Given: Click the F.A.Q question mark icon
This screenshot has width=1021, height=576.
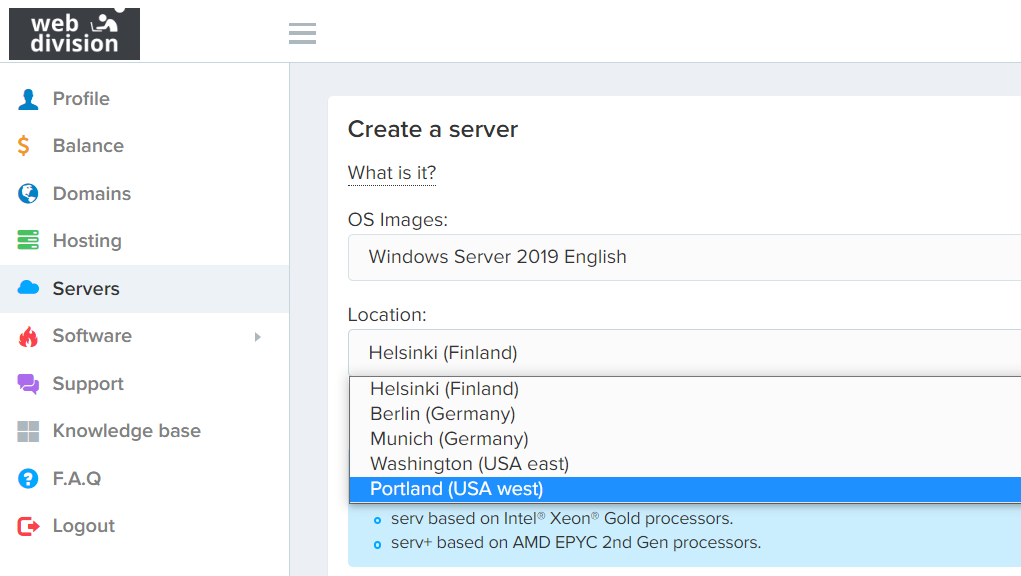Looking at the screenshot, I should click(28, 479).
